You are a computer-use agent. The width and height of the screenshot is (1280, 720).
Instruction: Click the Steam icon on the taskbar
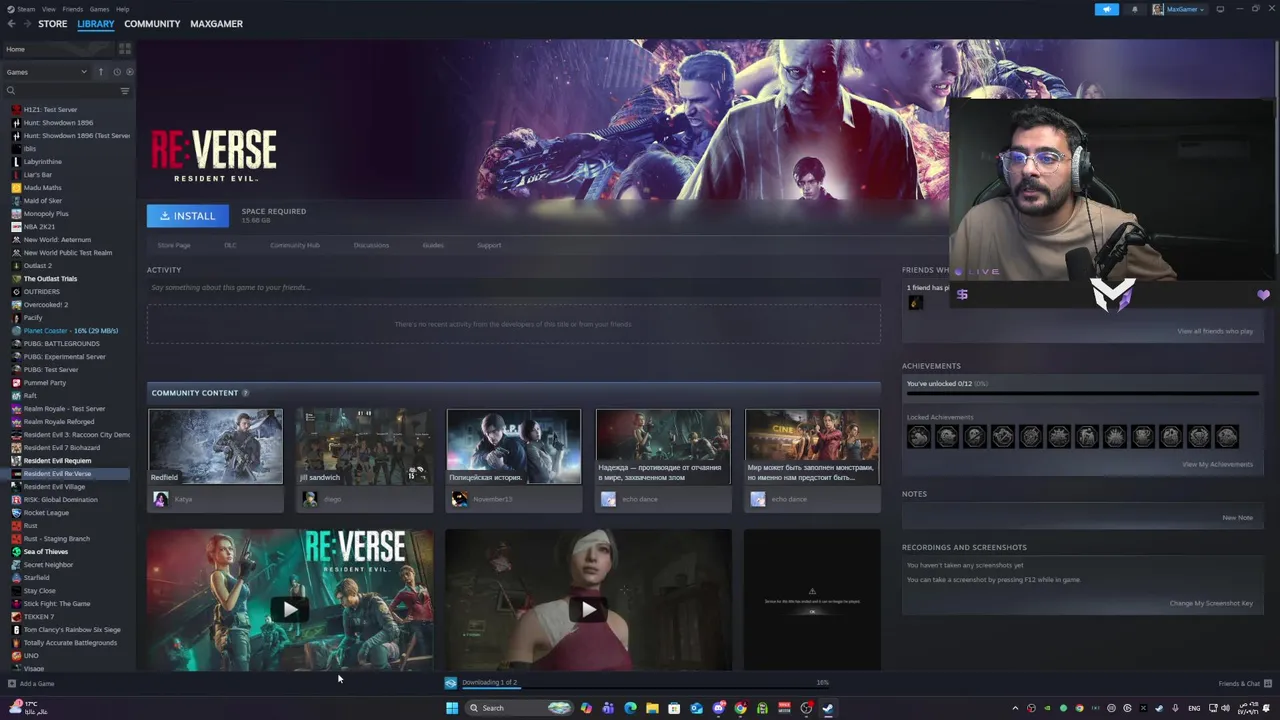[x=828, y=708]
